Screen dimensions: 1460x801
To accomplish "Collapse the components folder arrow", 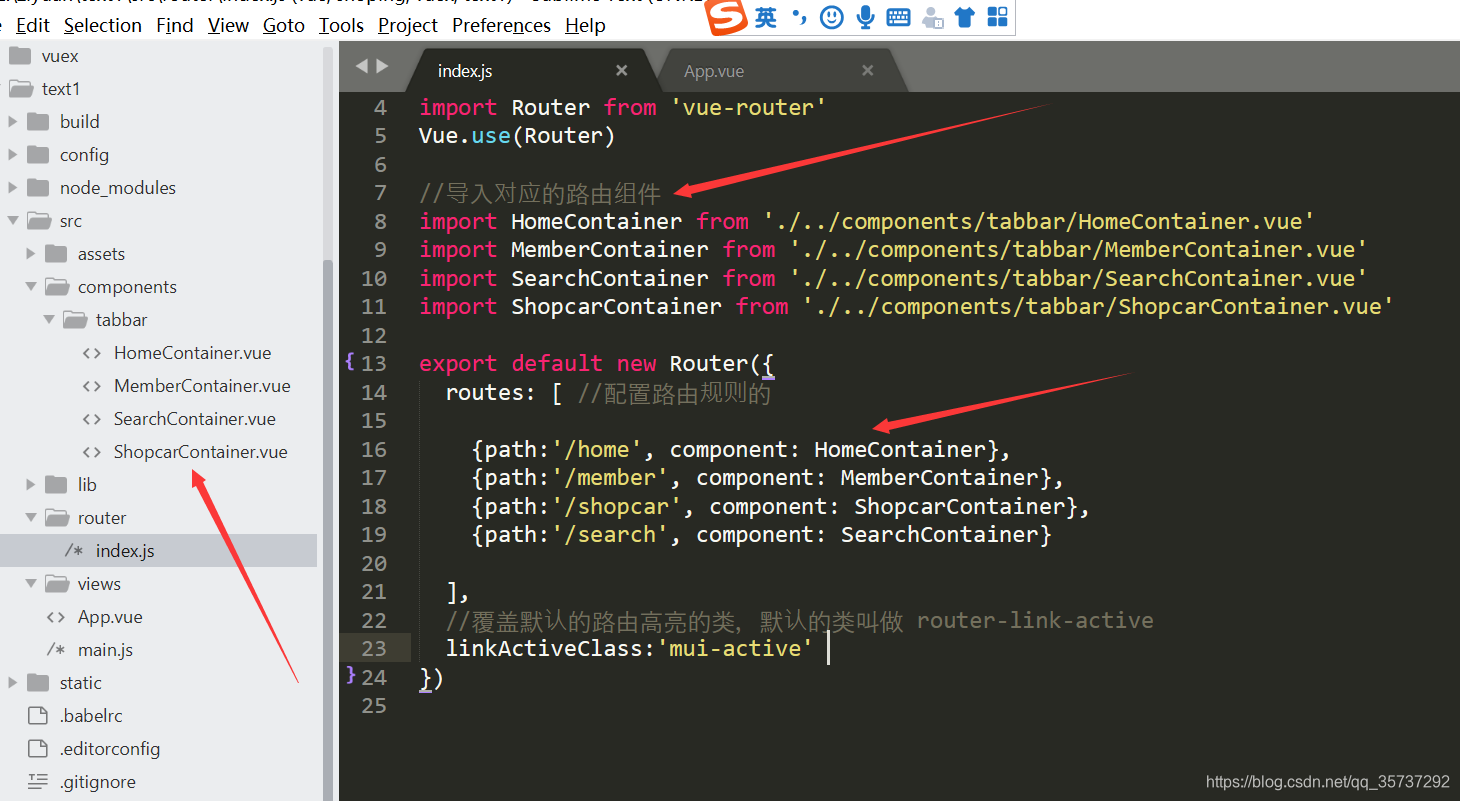I will pyautogui.click(x=31, y=287).
